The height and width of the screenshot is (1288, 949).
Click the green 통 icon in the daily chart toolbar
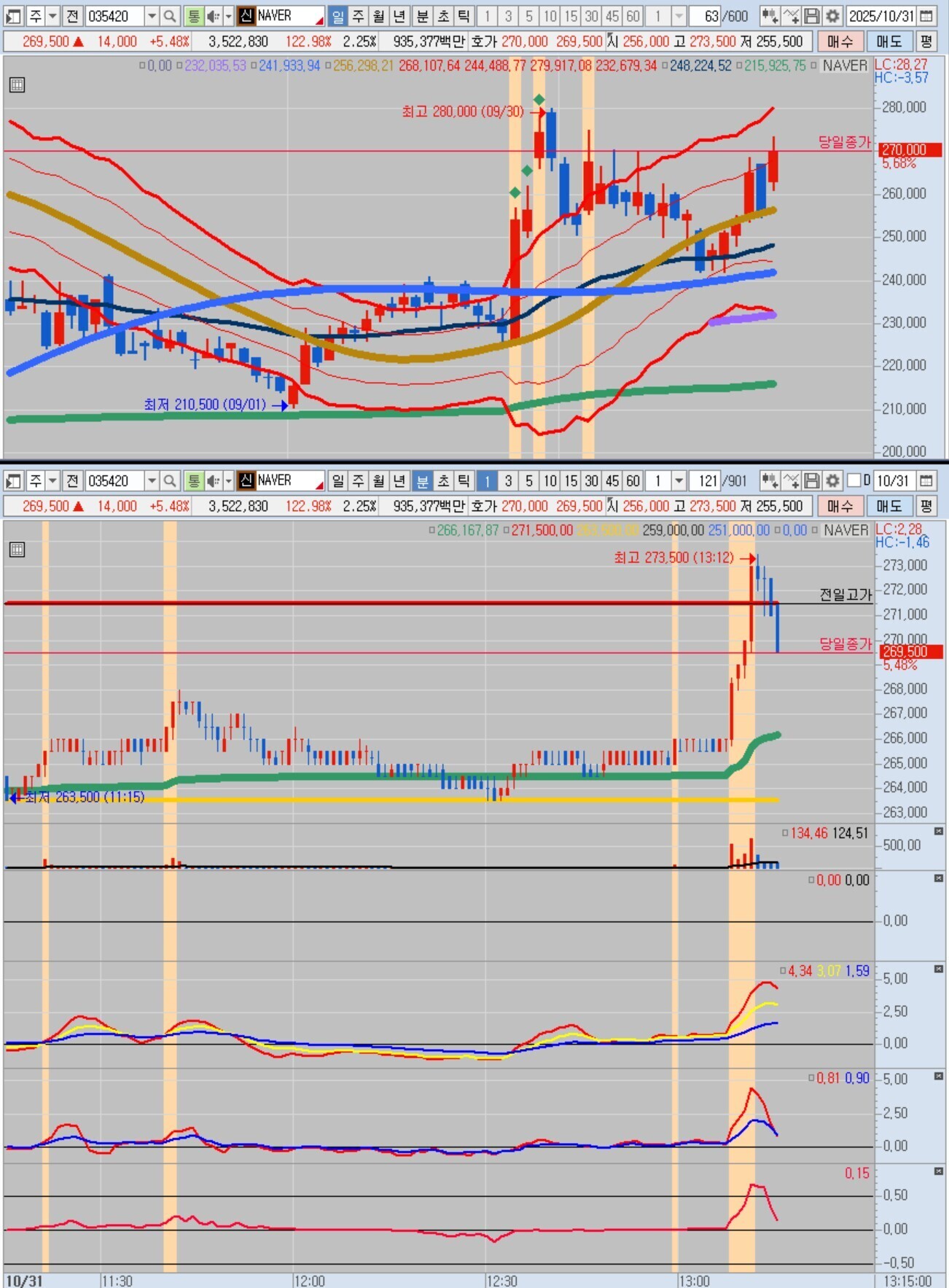tap(193, 16)
